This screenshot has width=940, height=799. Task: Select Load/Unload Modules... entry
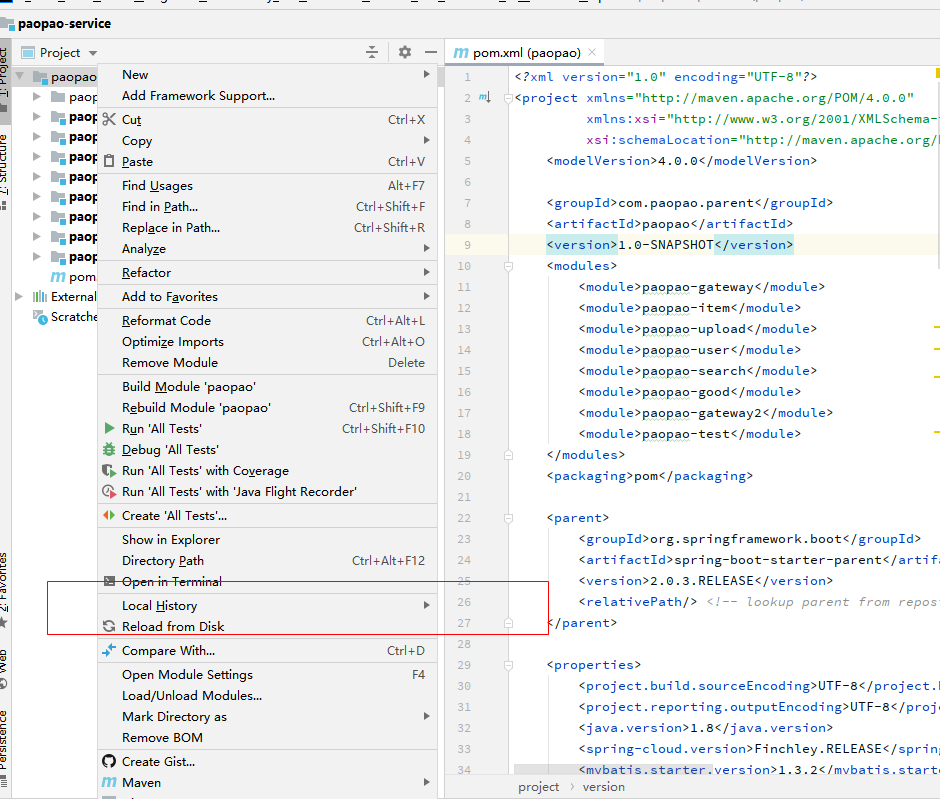pyautogui.click(x=267, y=695)
